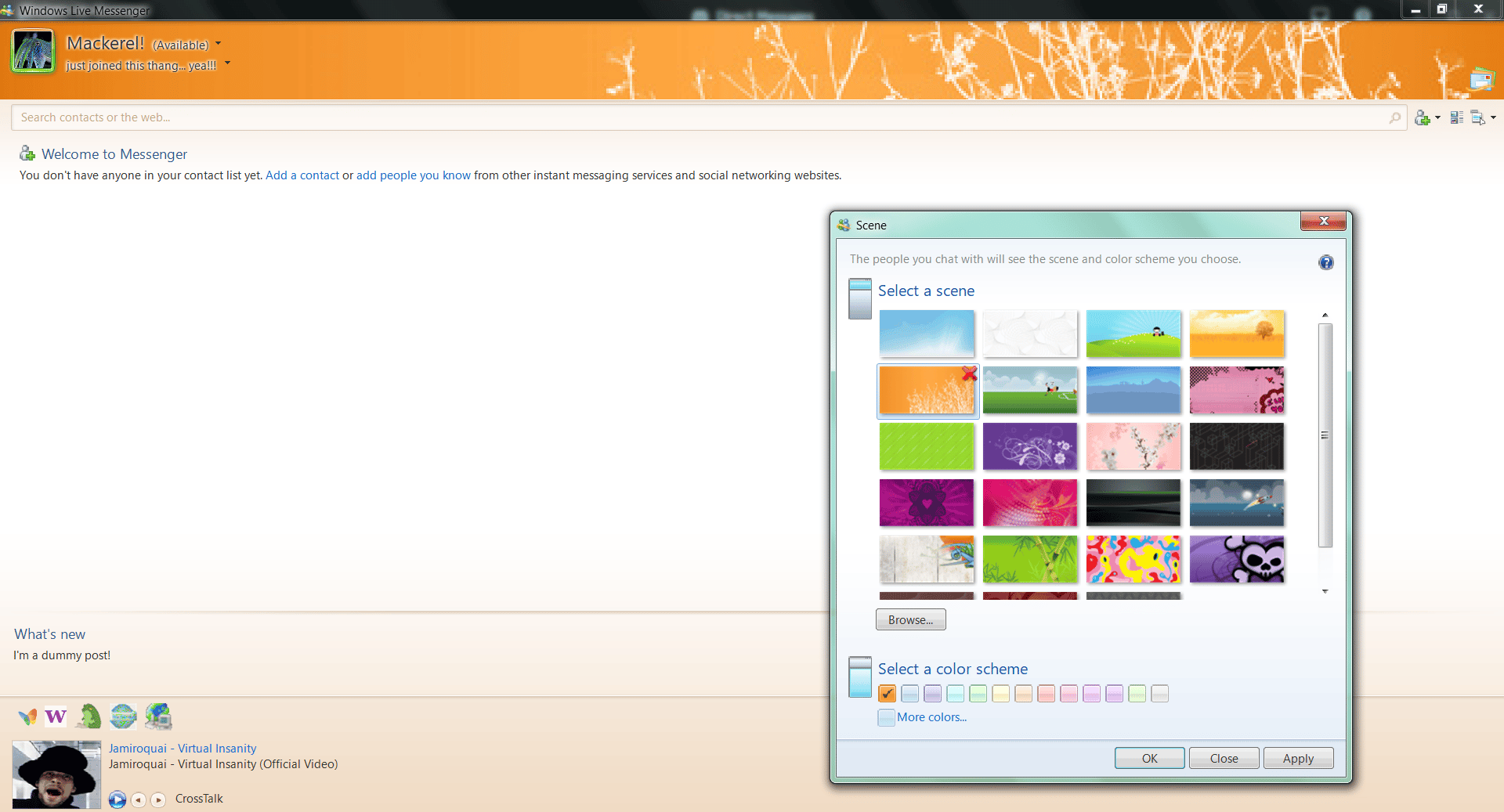Remove the orange scene via red X

pos(969,374)
